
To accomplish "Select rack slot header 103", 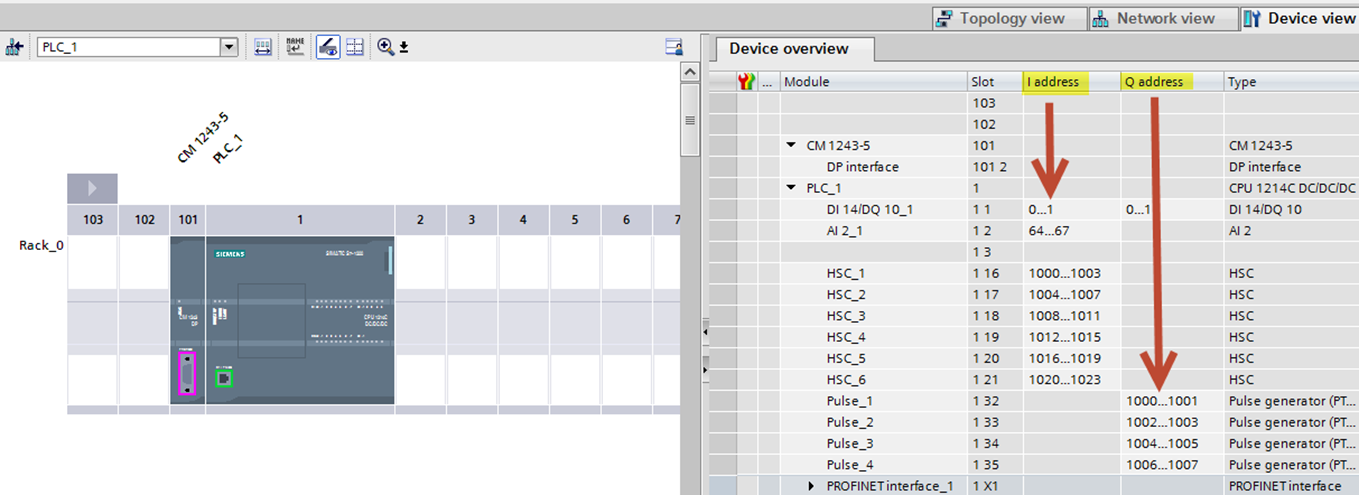I will (x=93, y=219).
